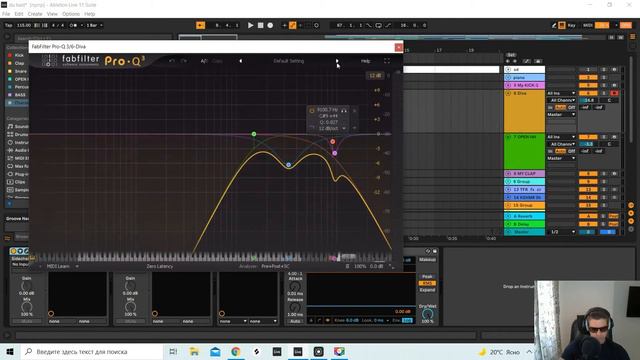Click the Undo arrow in Pro-Q 3
The width and height of the screenshot is (640, 360).
click(x=172, y=61)
